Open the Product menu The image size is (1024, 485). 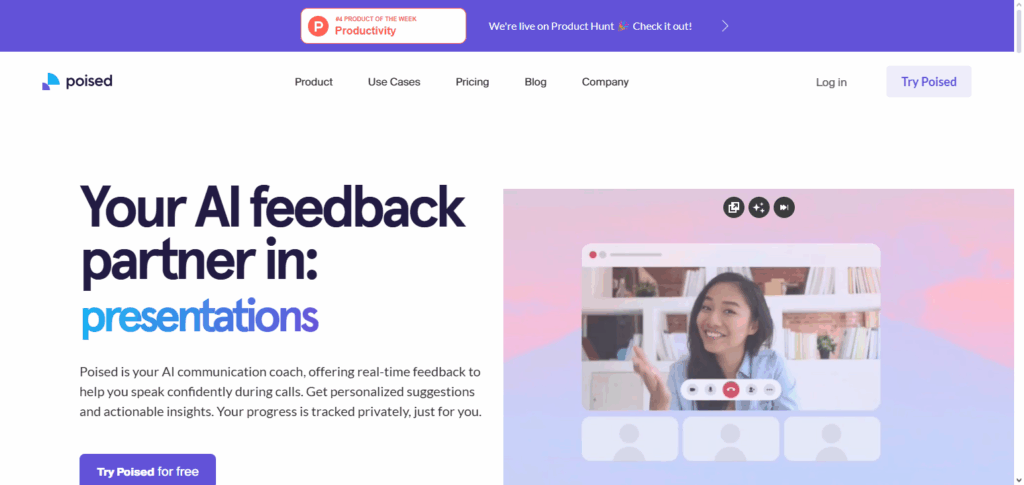click(x=313, y=82)
